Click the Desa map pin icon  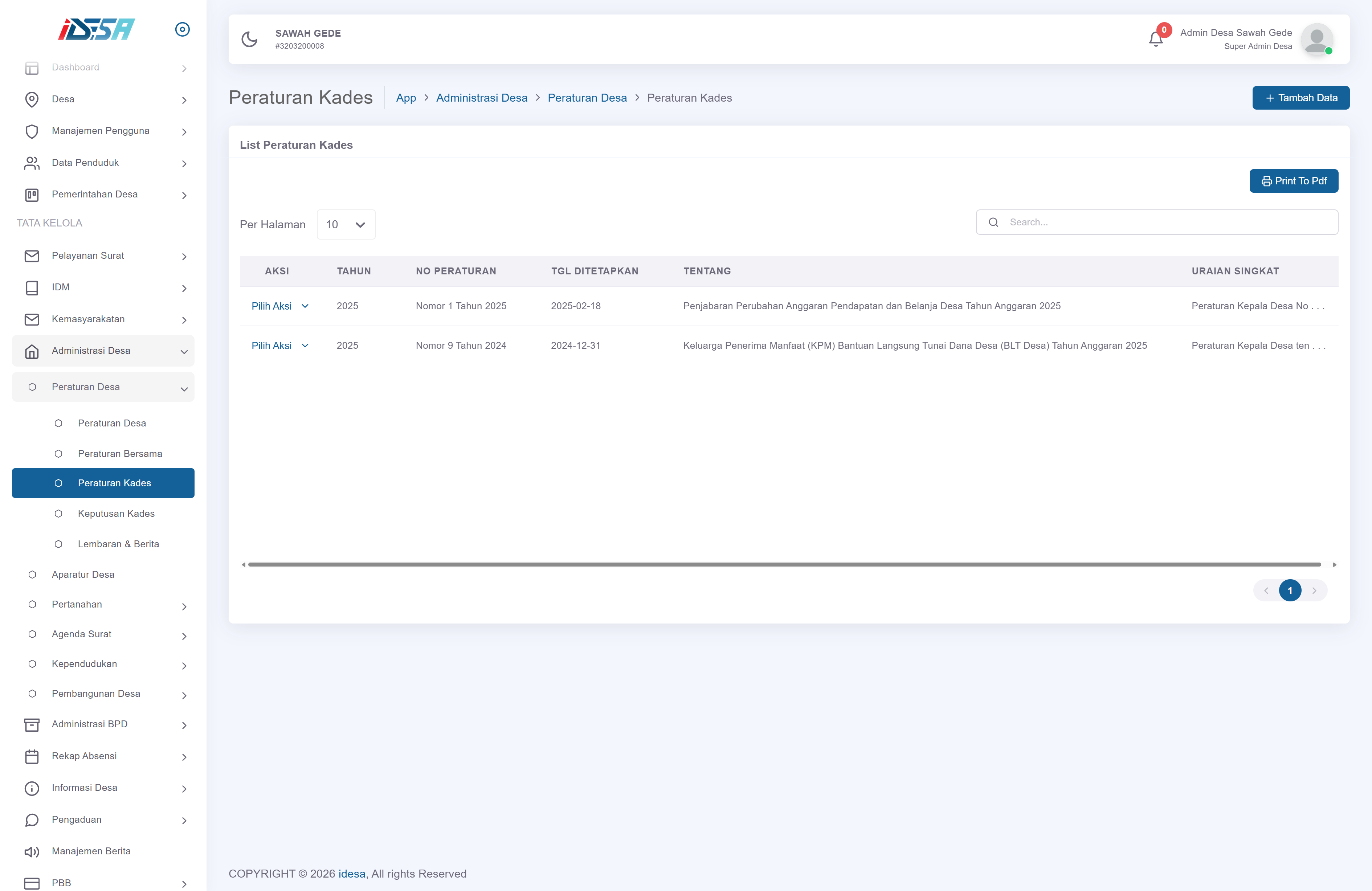click(32, 99)
